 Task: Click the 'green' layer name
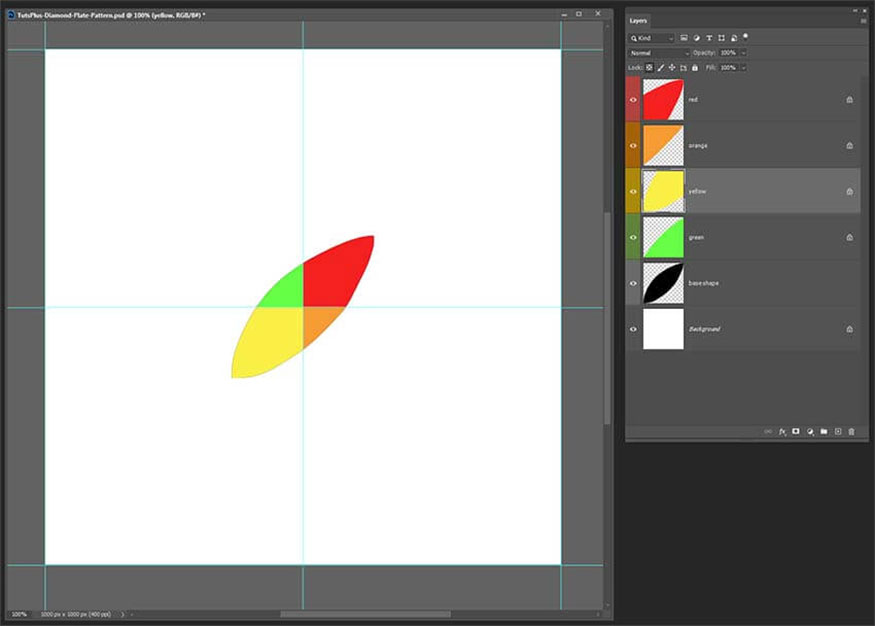pyautogui.click(x=696, y=237)
